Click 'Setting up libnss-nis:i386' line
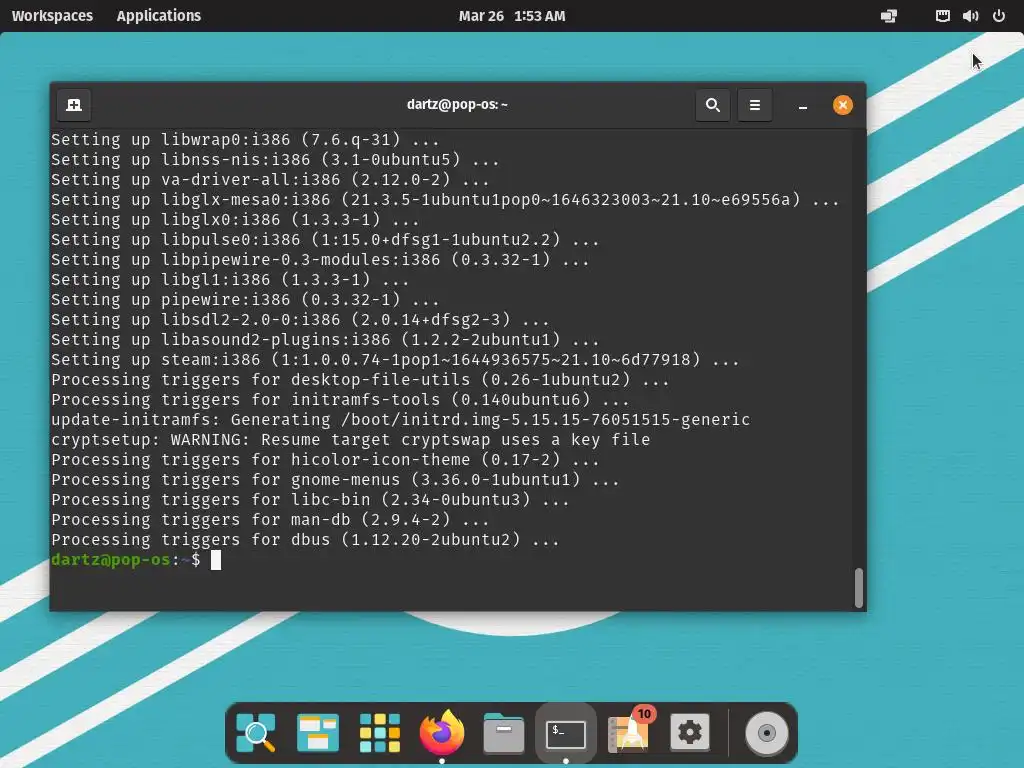The image size is (1024, 768). point(275,160)
